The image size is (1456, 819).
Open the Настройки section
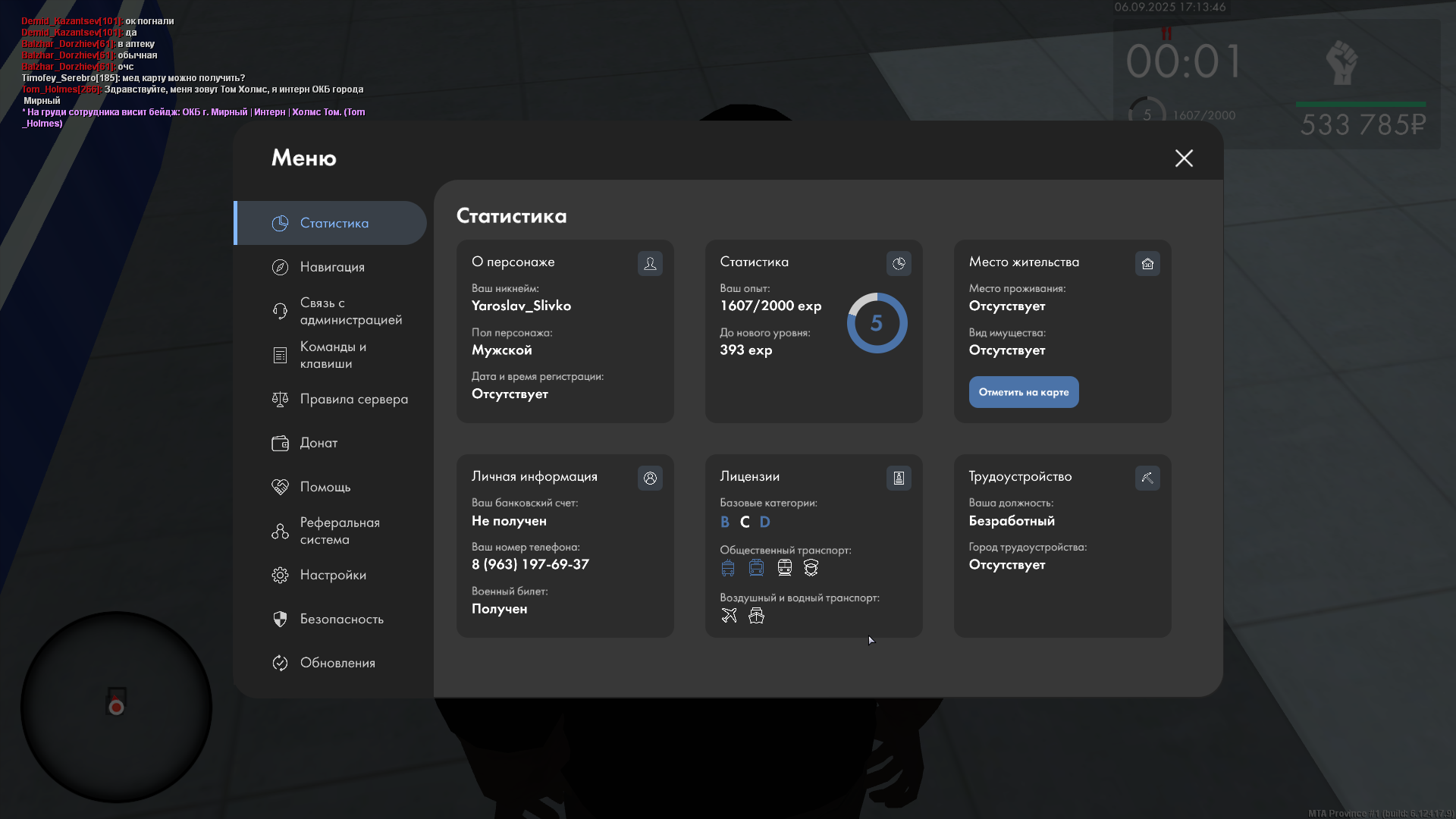click(331, 575)
